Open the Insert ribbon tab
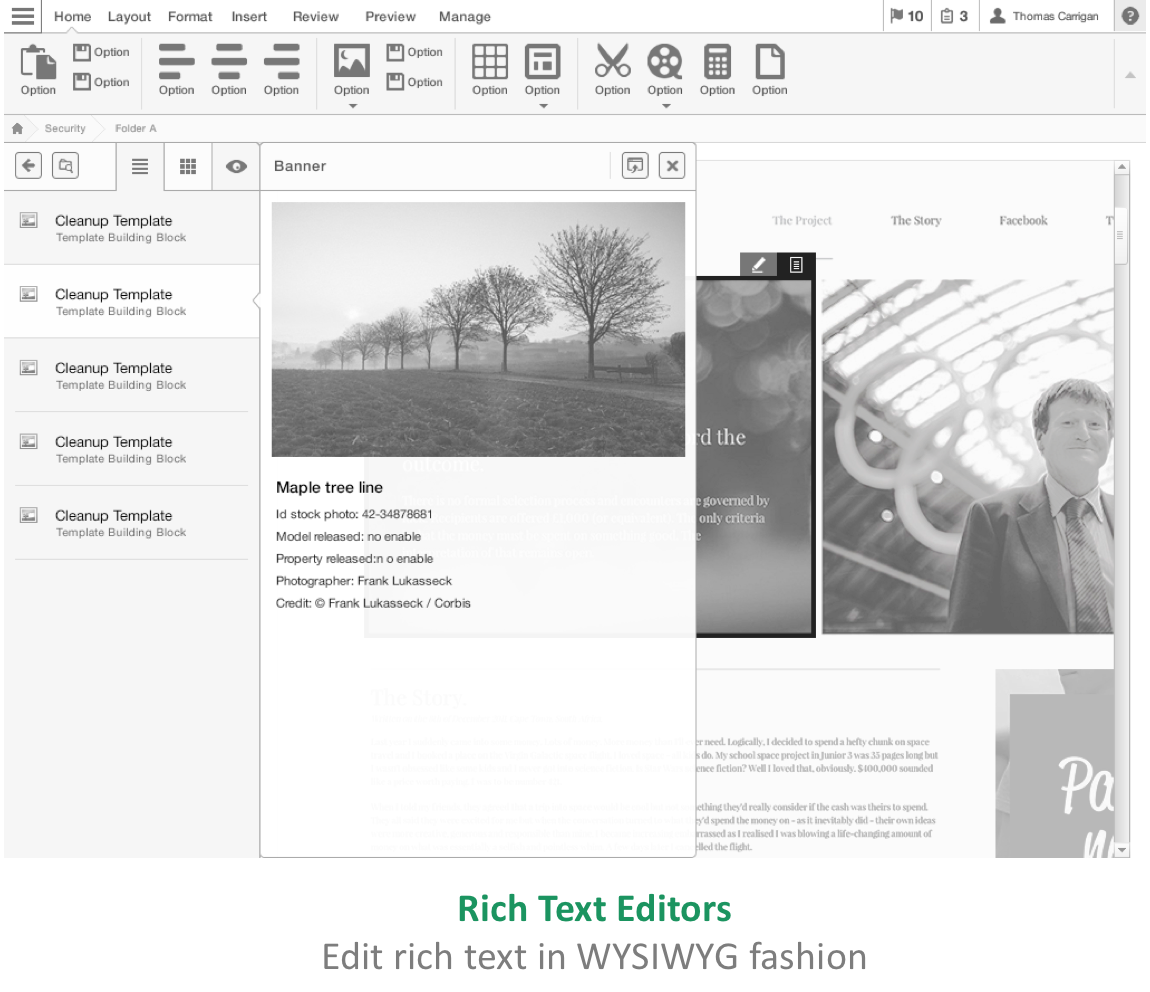Viewport: 1150px width, 992px height. pos(249,16)
